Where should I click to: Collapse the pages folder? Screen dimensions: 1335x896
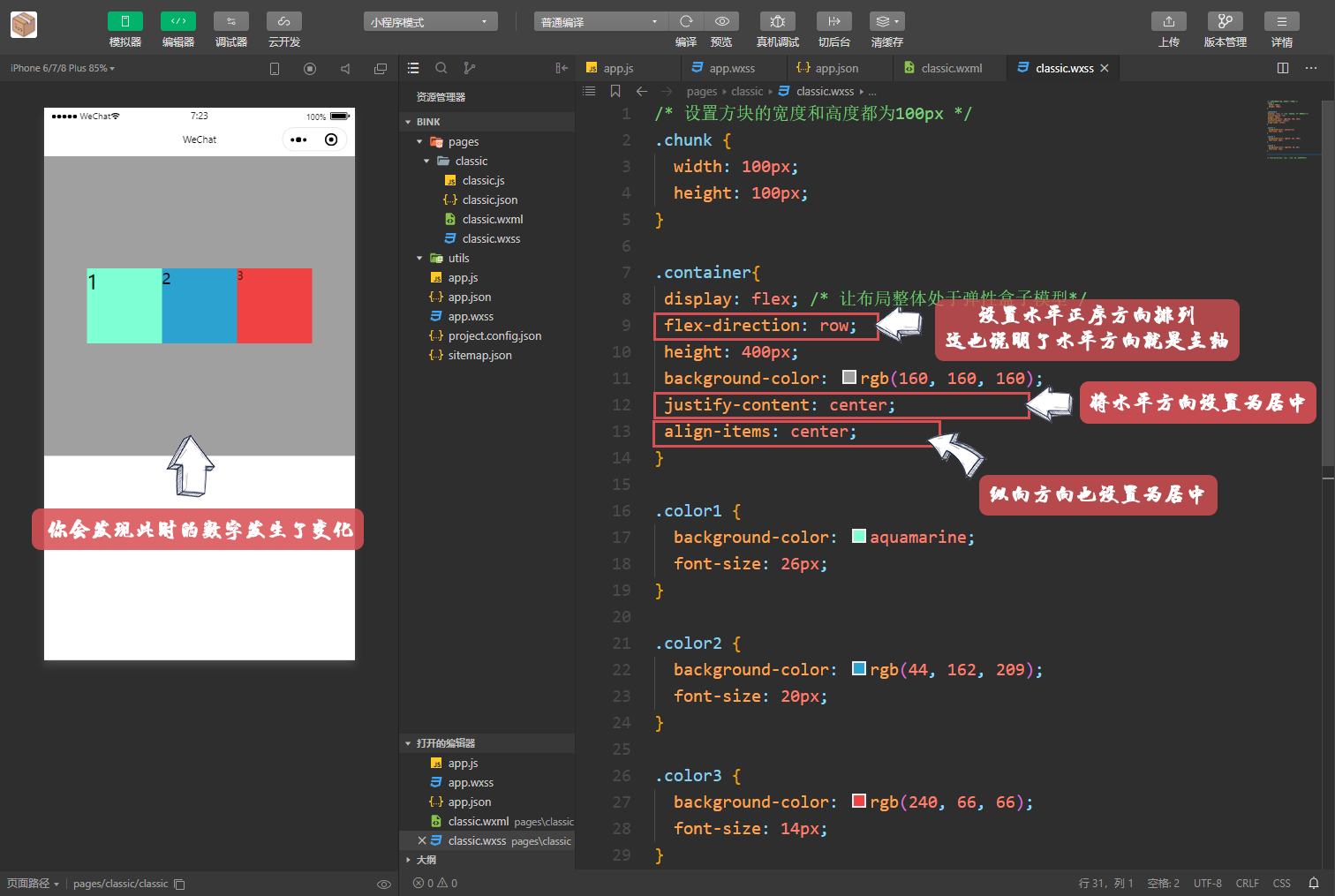click(x=419, y=141)
